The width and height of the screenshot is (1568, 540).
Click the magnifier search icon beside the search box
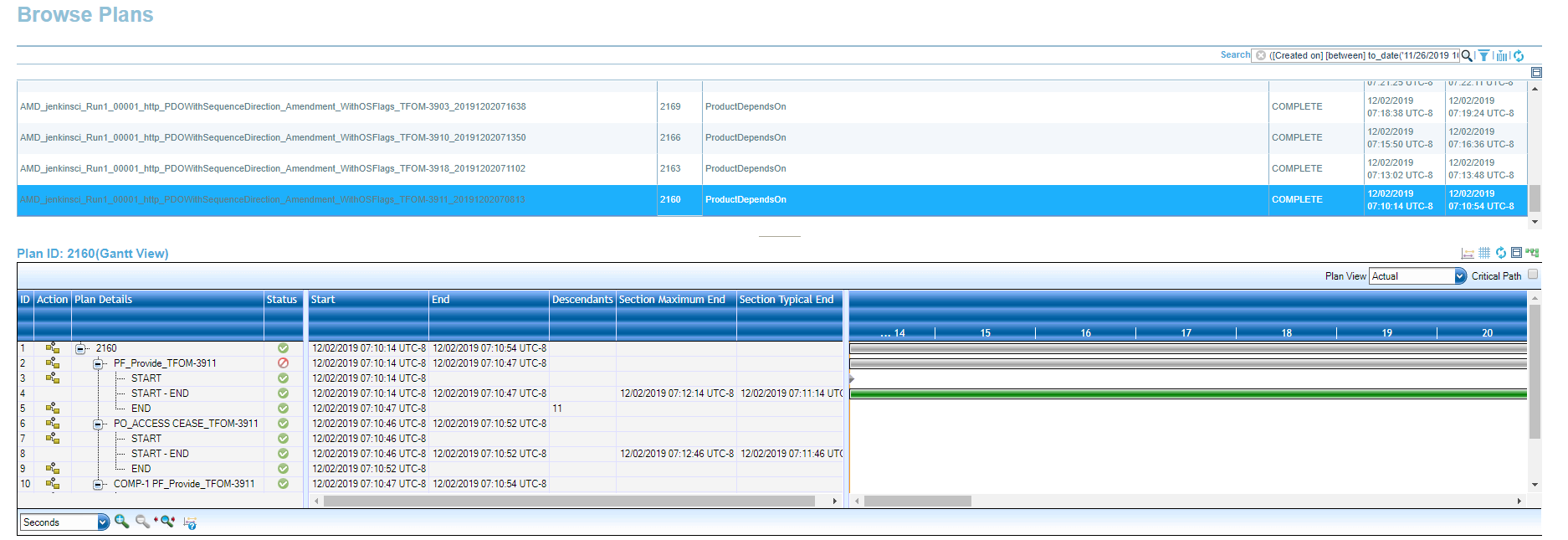1467,56
